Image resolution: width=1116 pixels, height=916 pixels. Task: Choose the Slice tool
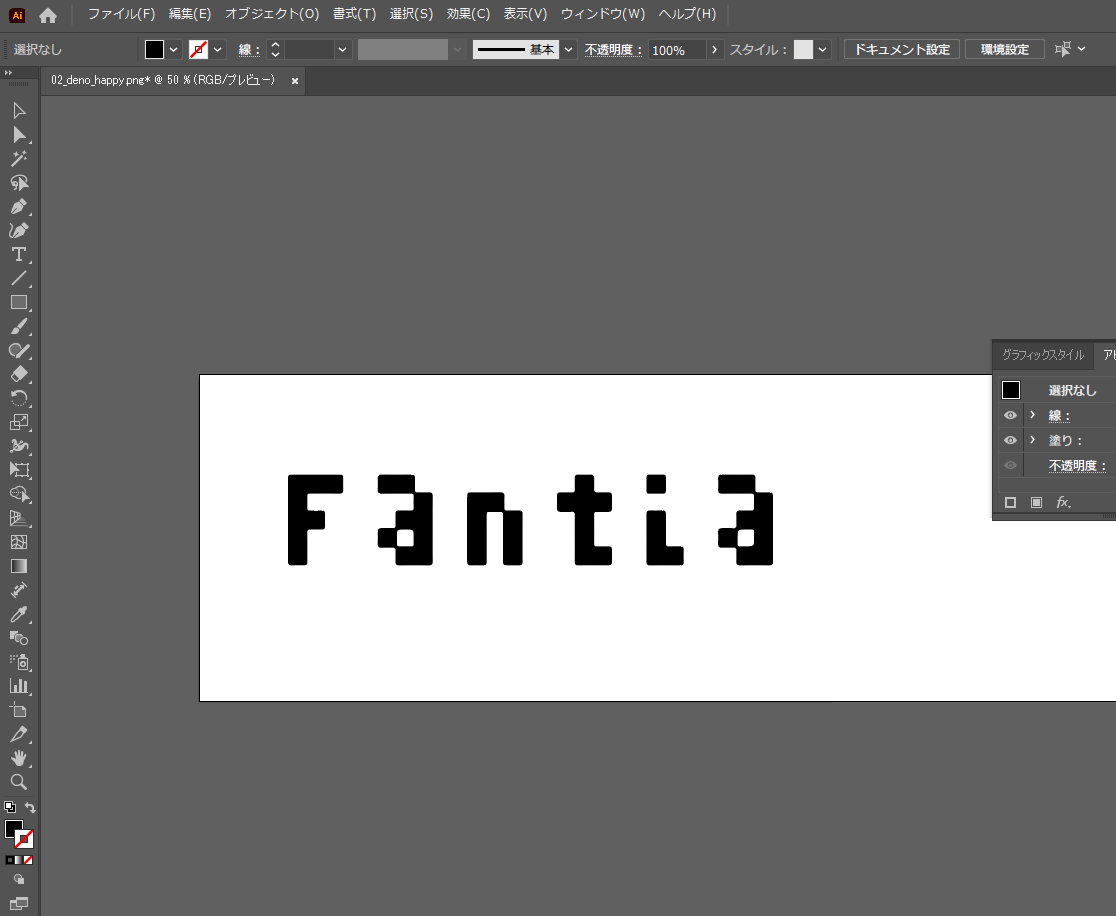coord(19,734)
